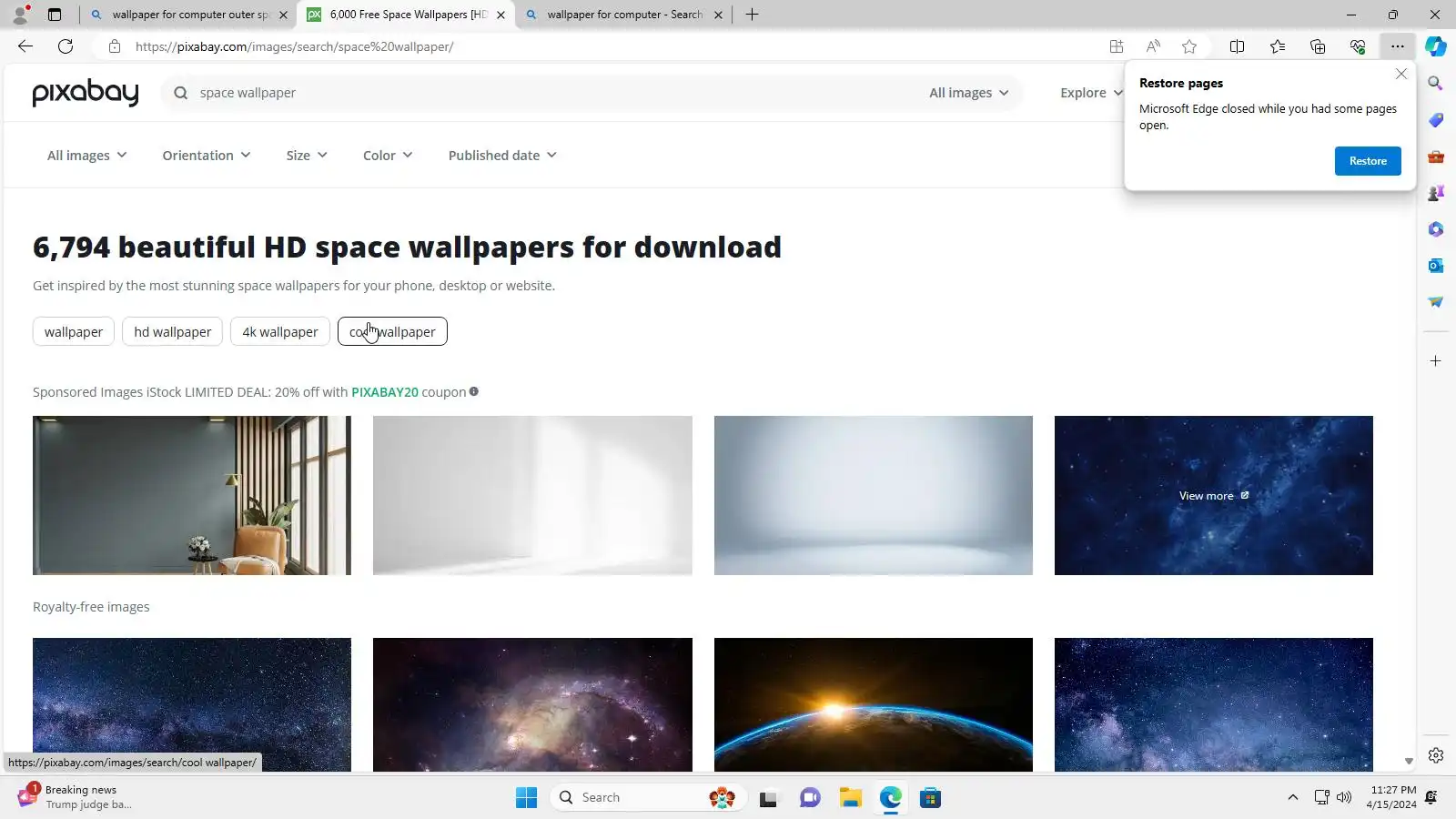Open sidebar settings gear icon
Image resolution: width=1456 pixels, height=819 pixels.
(1436, 755)
